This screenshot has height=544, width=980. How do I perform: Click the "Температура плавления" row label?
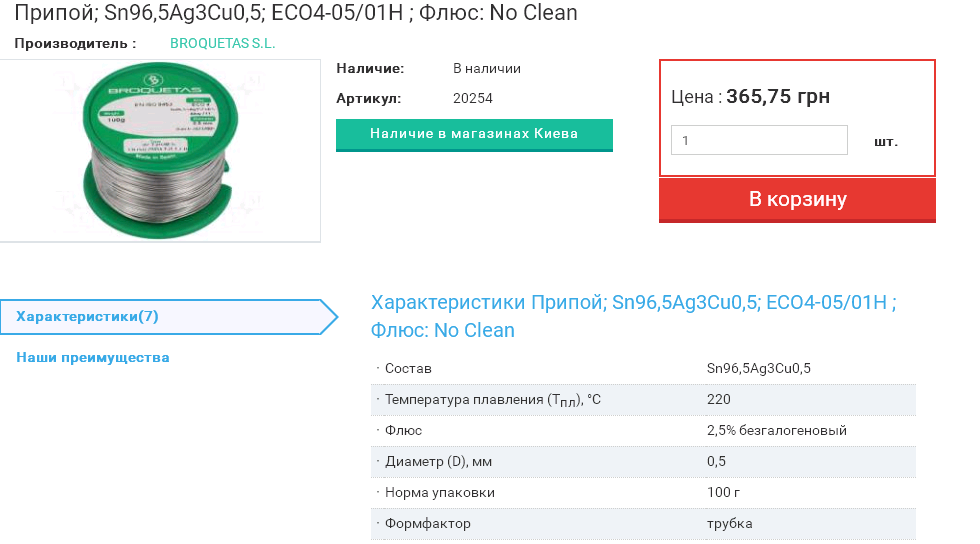click(492, 400)
